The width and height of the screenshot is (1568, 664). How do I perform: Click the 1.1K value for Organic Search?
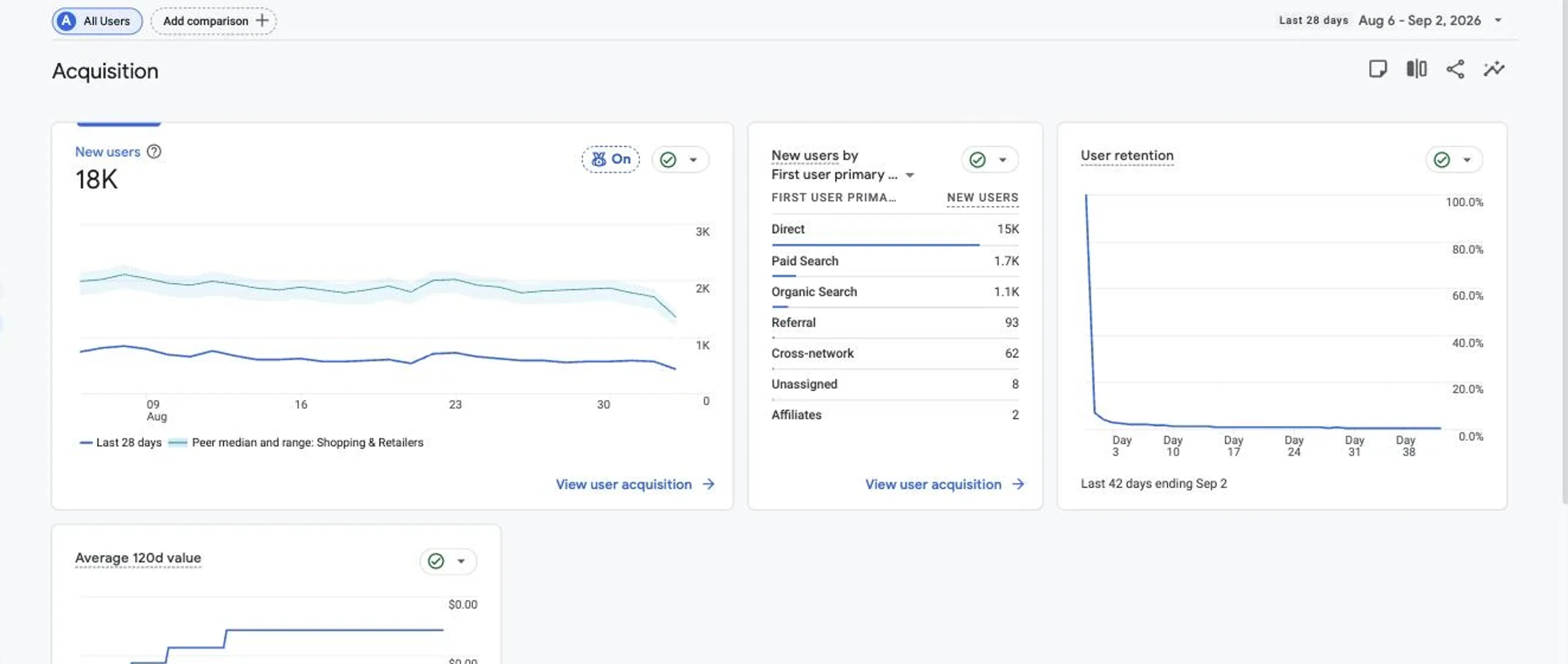point(1006,292)
